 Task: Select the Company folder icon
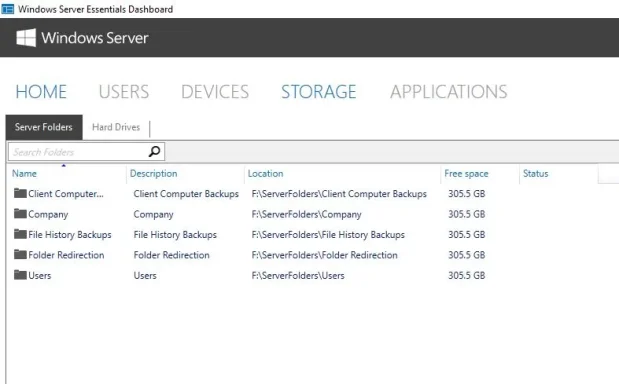pos(20,214)
